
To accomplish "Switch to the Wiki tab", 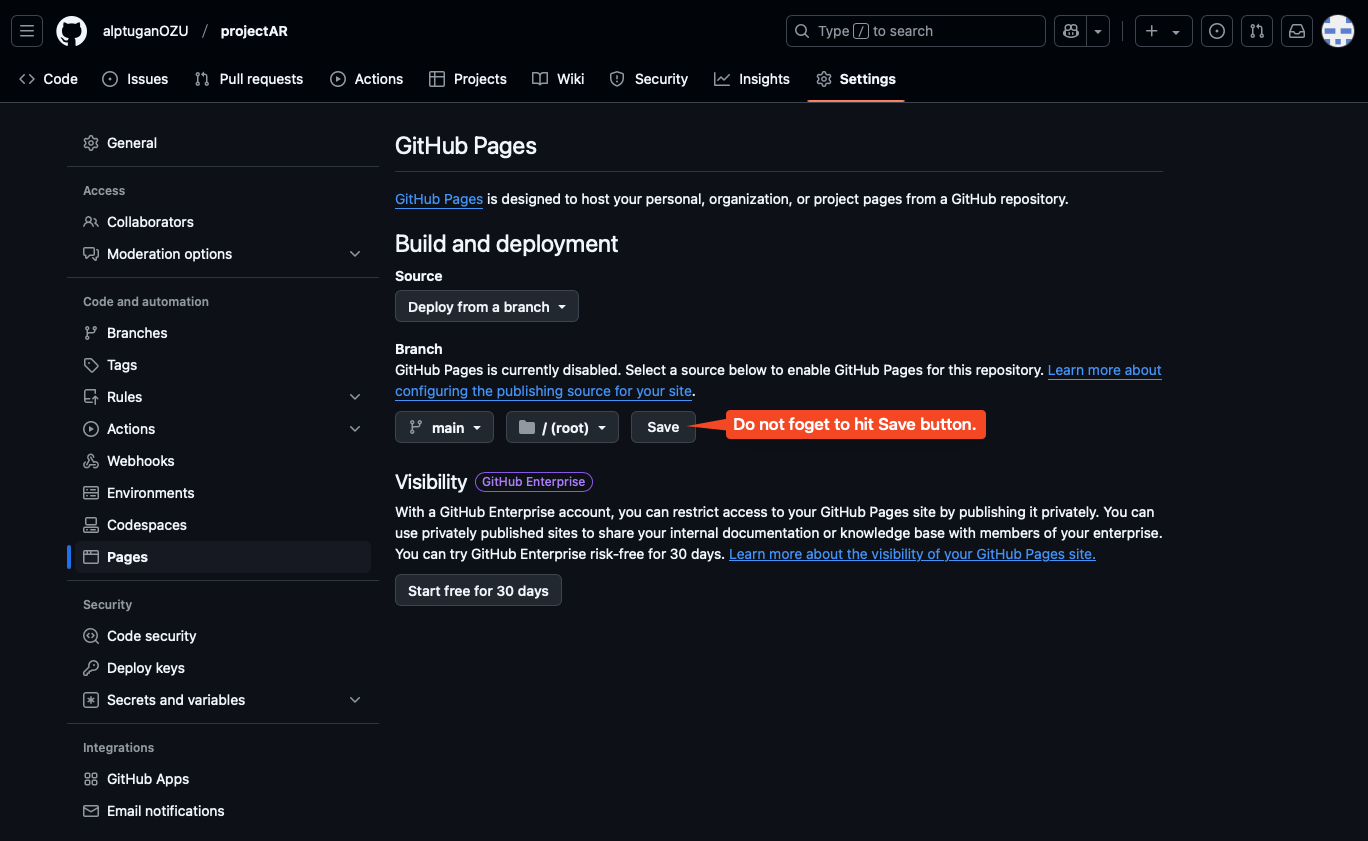I will tap(558, 79).
